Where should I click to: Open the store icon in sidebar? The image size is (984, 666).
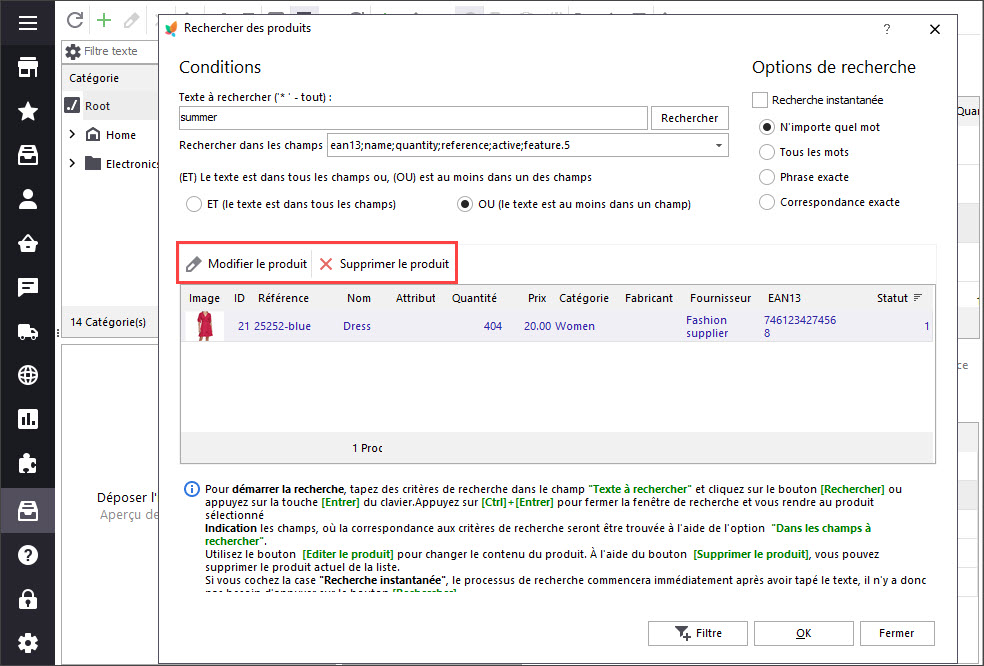coord(28,67)
